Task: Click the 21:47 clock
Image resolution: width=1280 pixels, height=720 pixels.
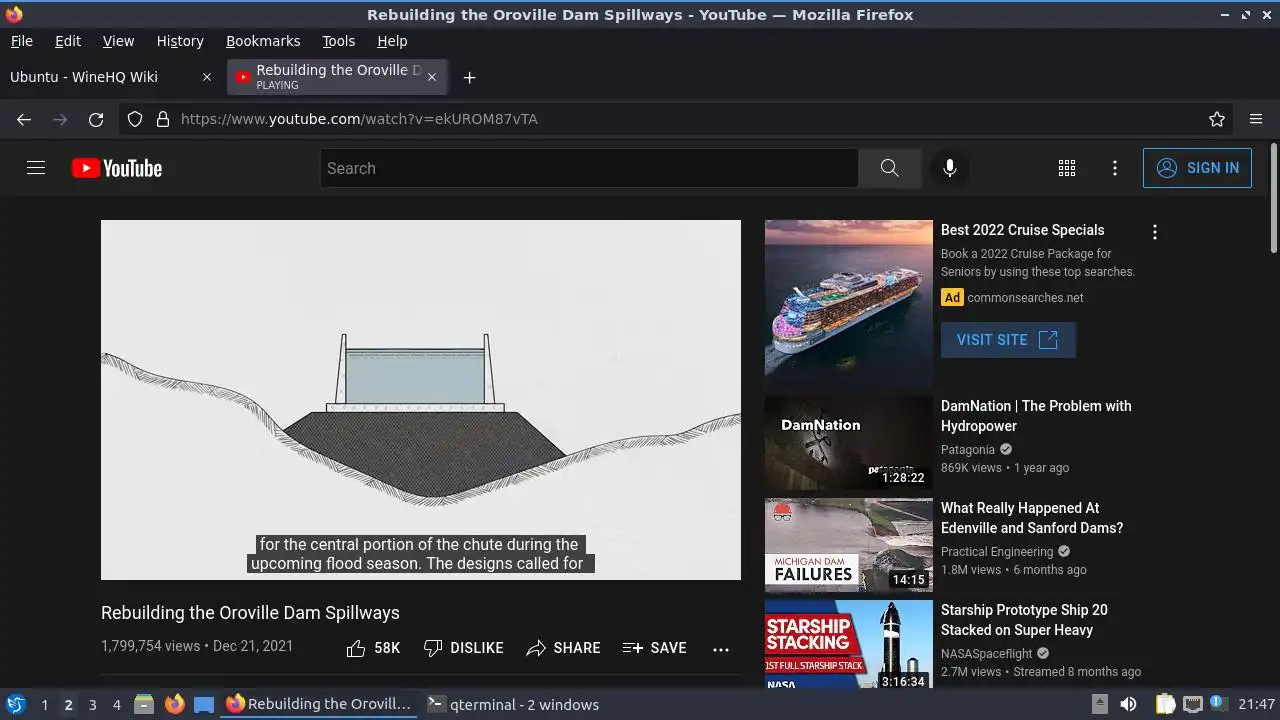Action: tap(1257, 704)
